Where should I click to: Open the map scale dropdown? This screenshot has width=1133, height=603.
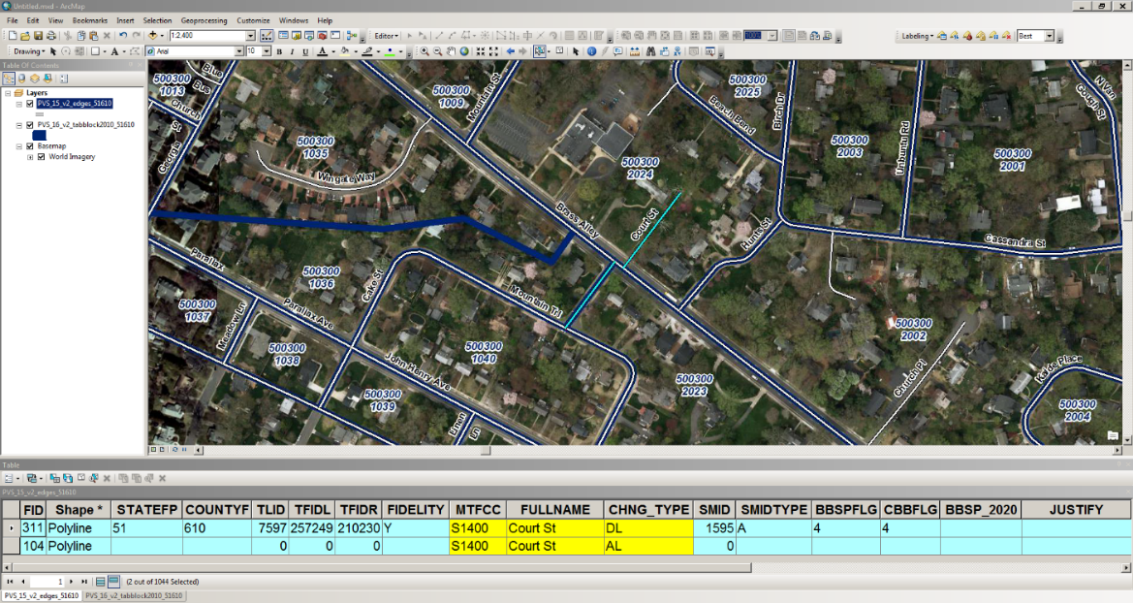pyautogui.click(x=251, y=36)
